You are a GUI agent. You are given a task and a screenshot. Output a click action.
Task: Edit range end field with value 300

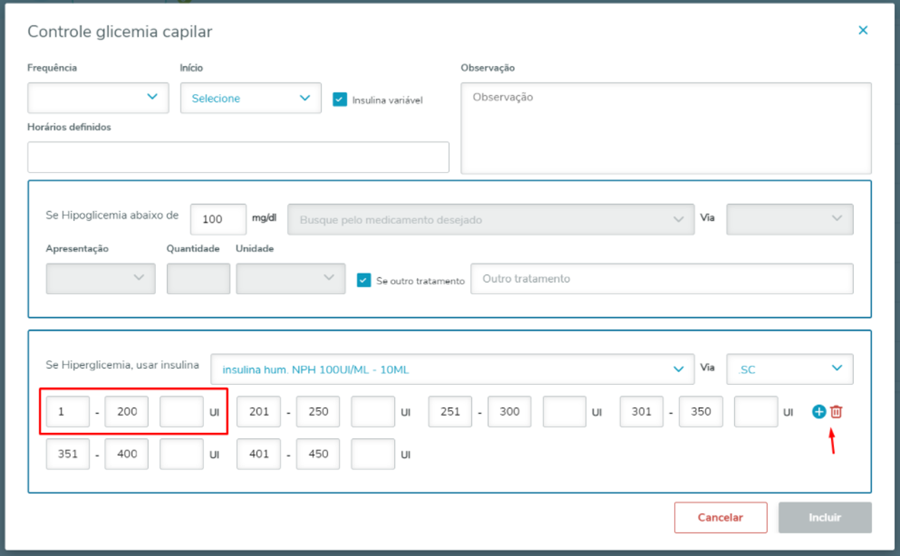pyautogui.click(x=509, y=411)
